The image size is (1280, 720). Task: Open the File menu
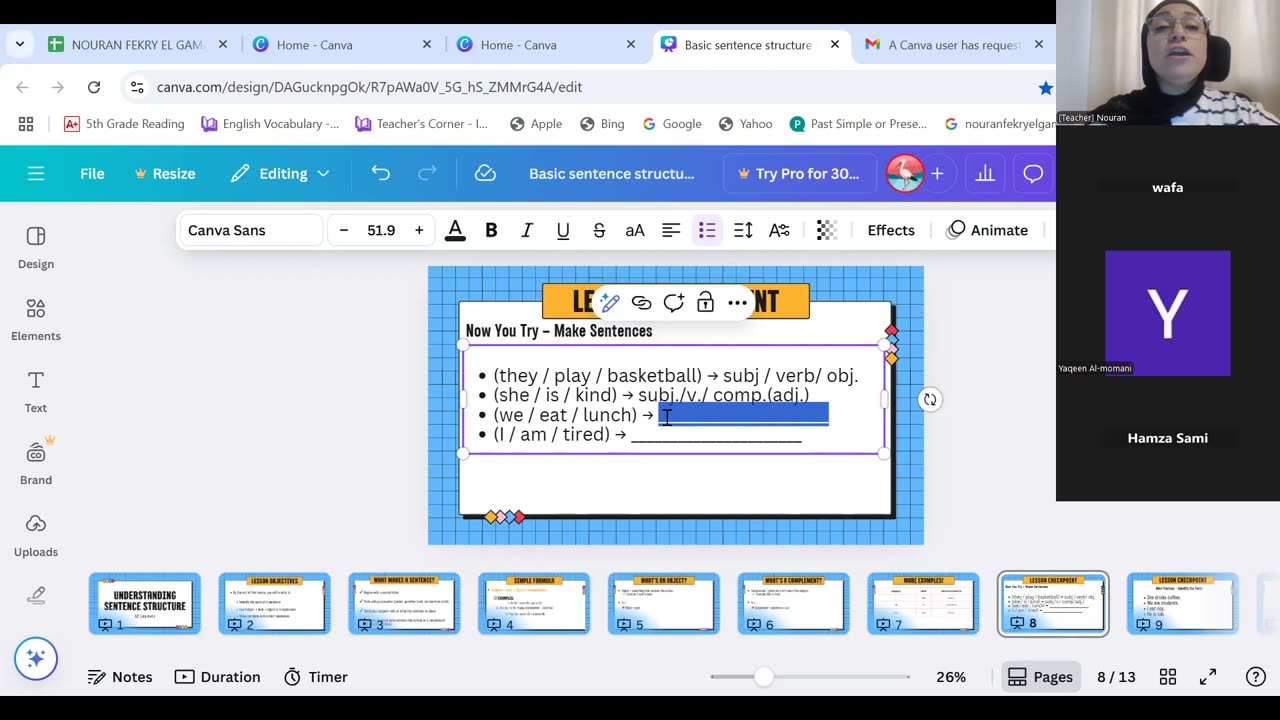click(92, 173)
